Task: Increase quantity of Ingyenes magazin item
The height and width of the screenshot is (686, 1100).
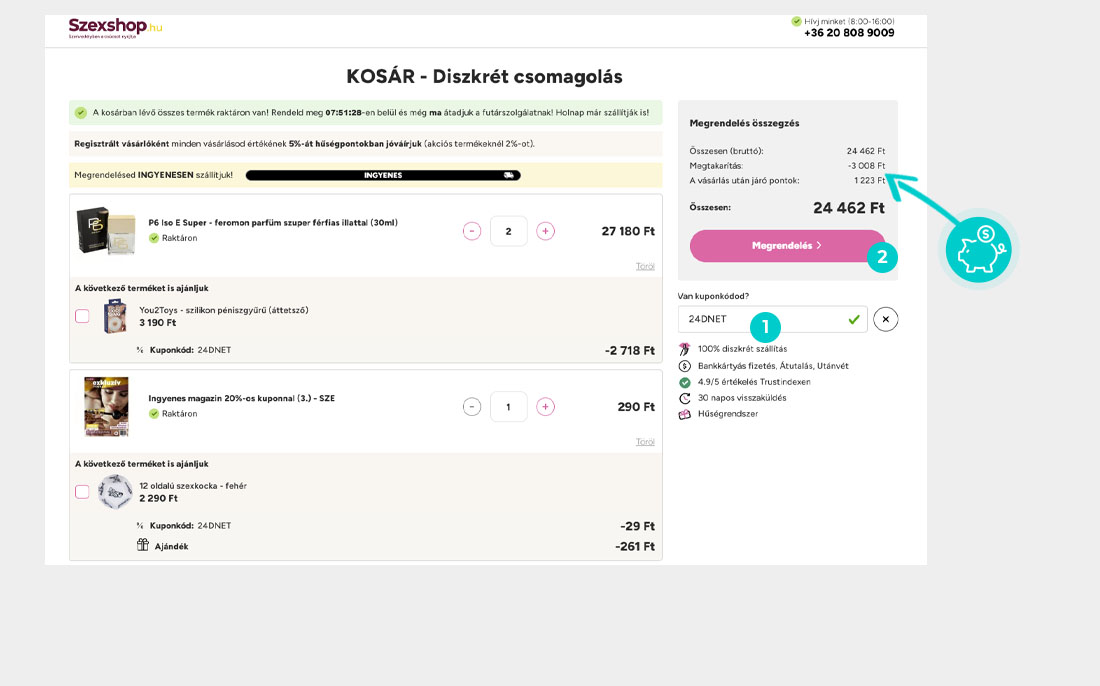Action: (545, 407)
